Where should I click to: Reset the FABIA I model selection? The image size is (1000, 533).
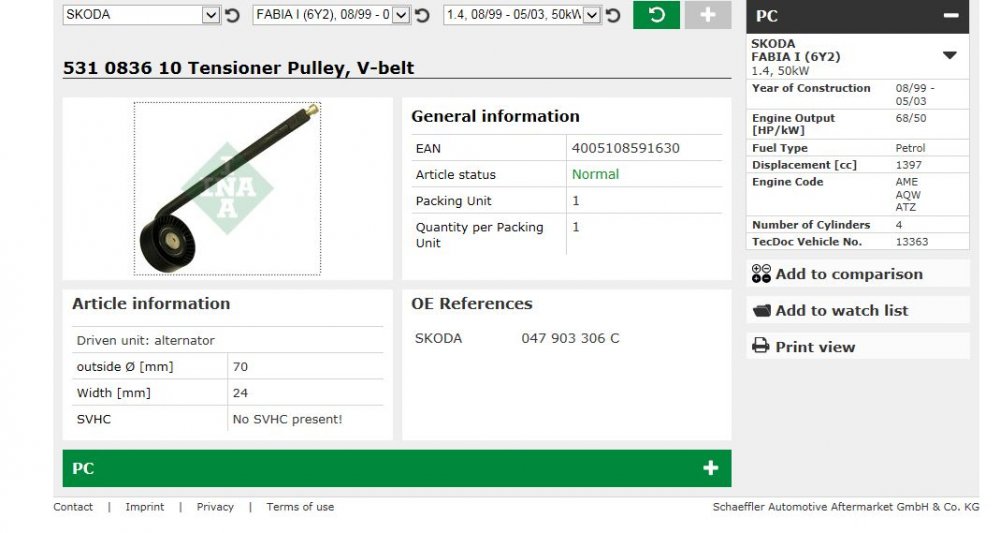[422, 15]
